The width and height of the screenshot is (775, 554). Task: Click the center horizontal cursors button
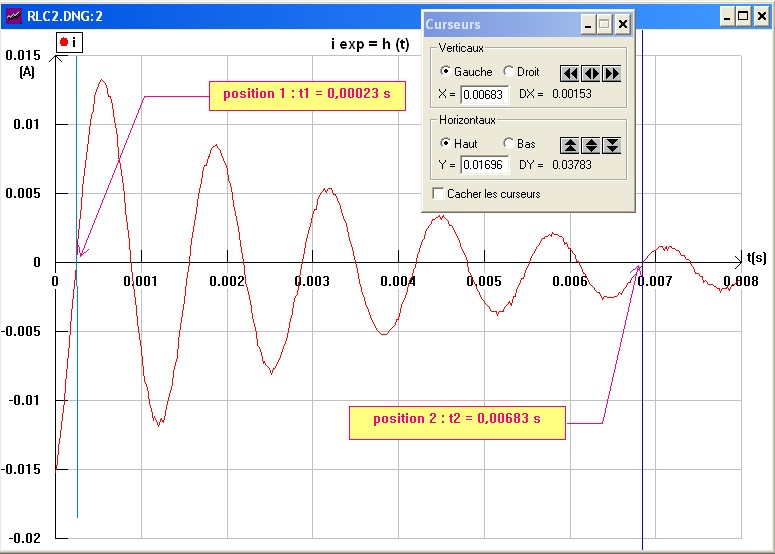(591, 145)
